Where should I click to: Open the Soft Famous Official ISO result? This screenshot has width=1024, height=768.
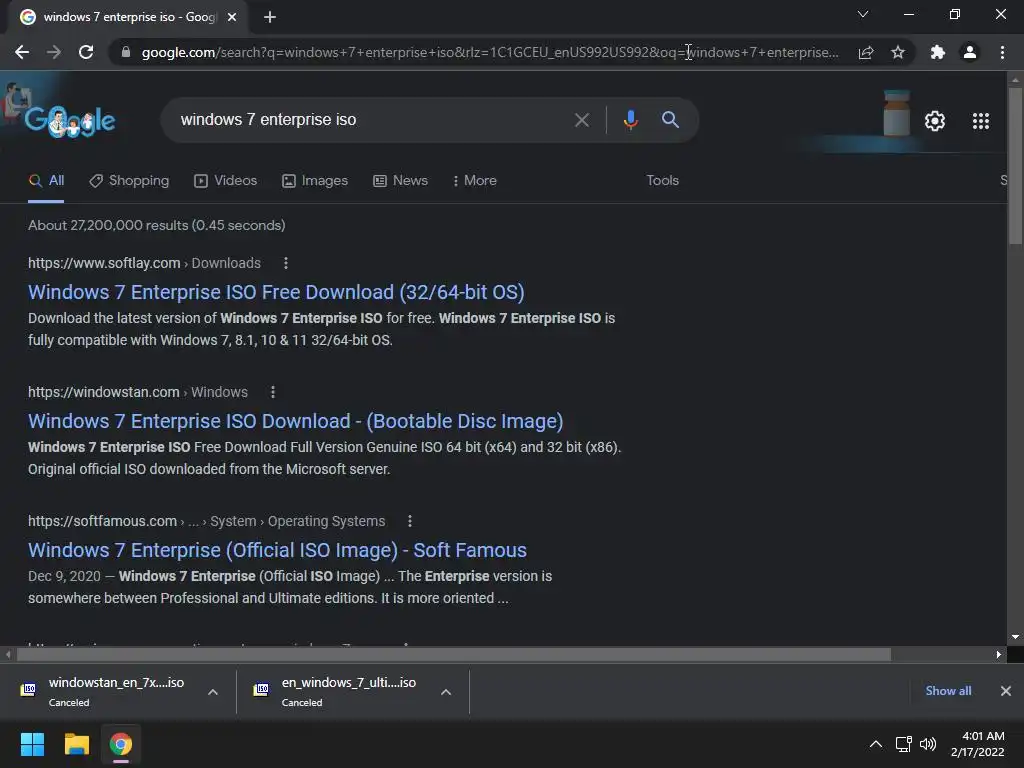click(x=278, y=550)
